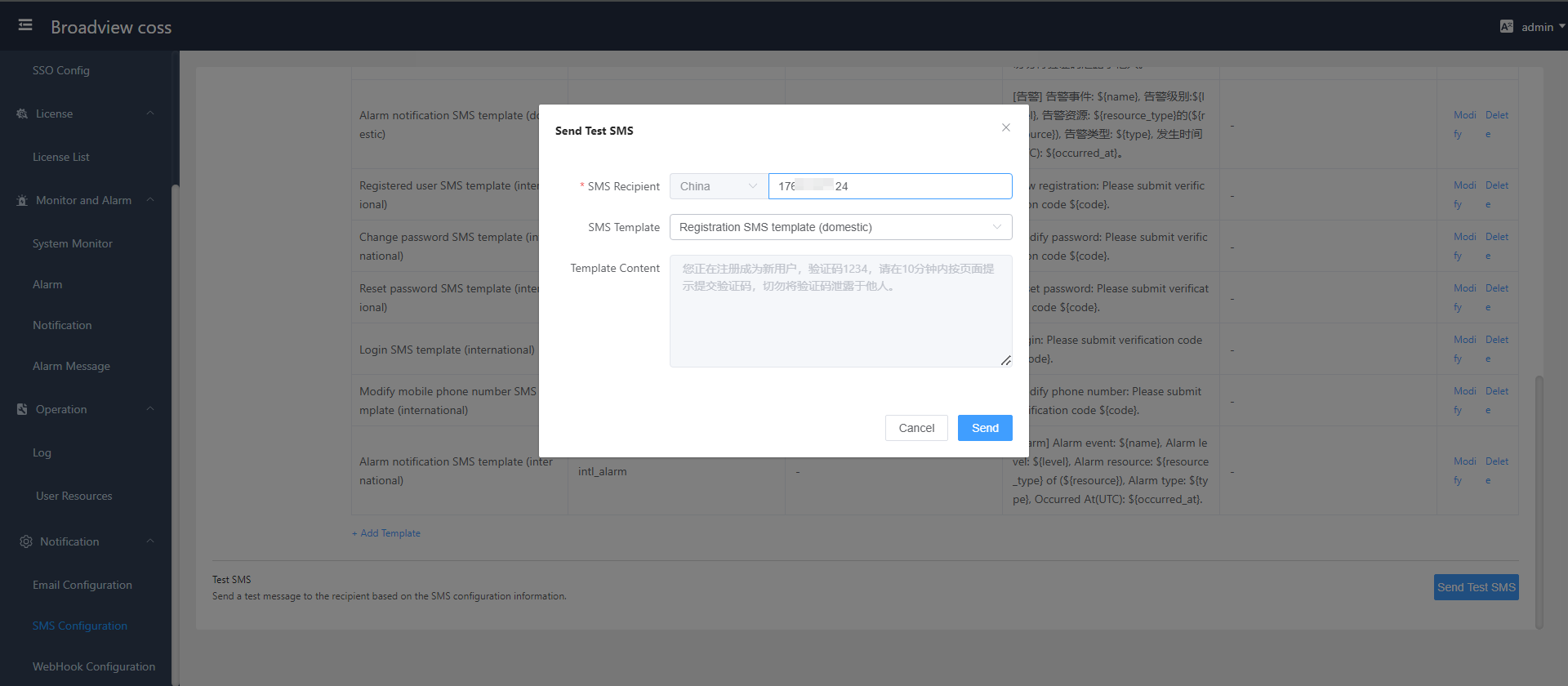Screen dimensions: 1568x686
Task: Click the License section icon
Action: 22,114
